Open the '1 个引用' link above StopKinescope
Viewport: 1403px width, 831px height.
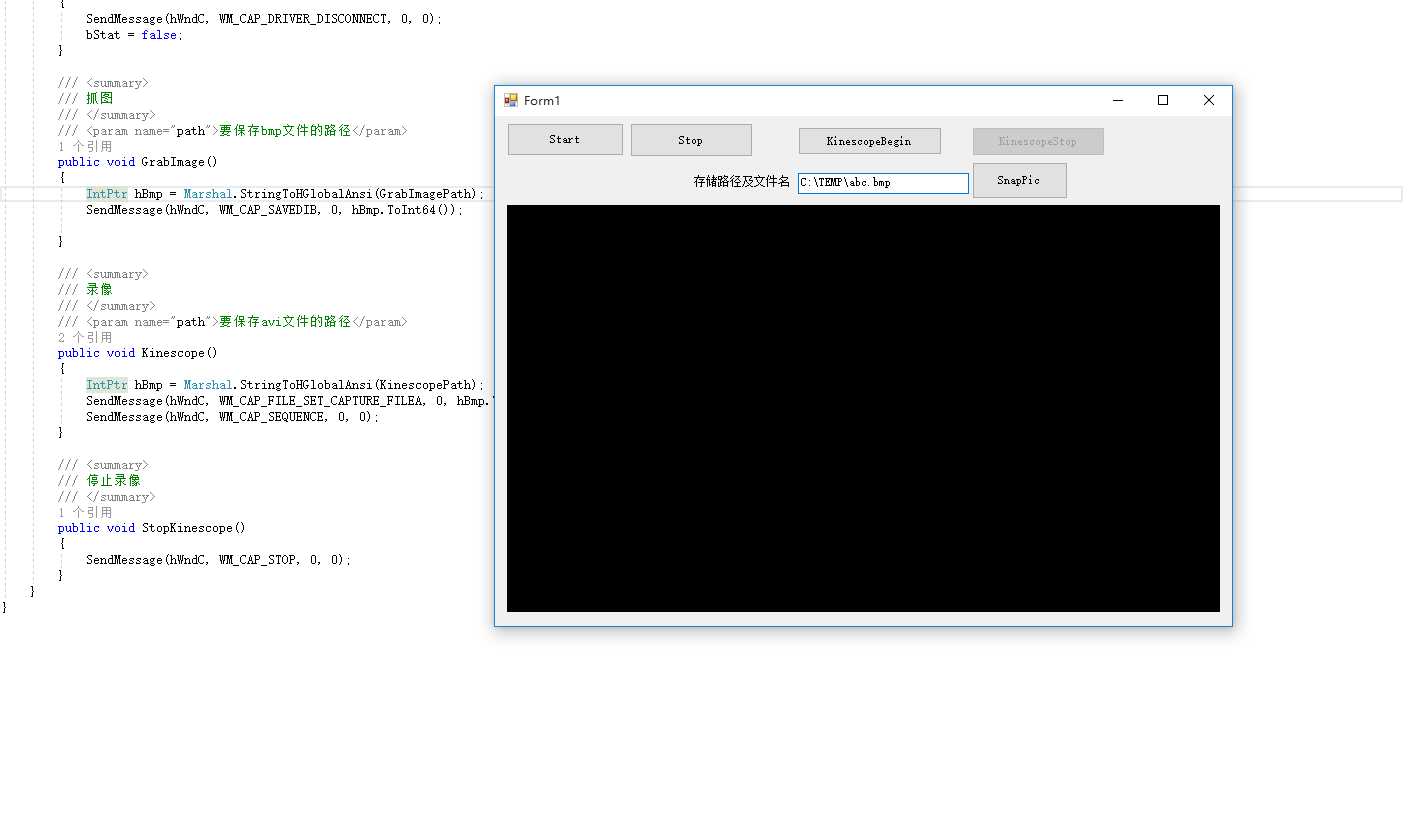(x=85, y=512)
